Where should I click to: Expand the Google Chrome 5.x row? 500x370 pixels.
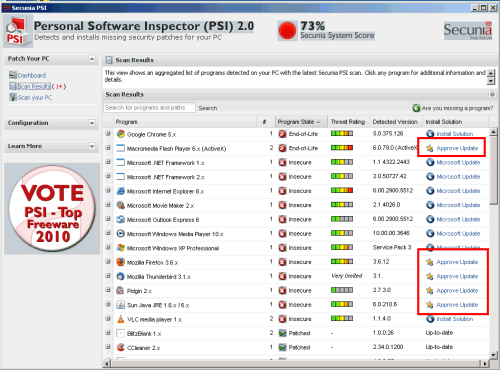(x=108, y=134)
